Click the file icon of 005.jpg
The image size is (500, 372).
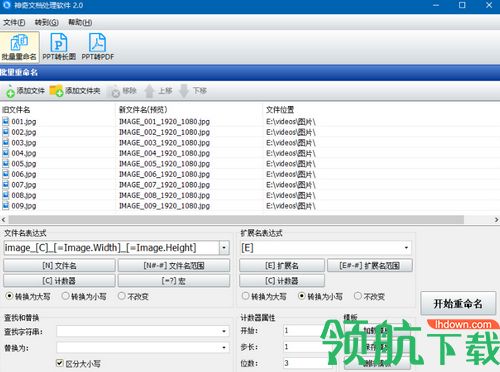(x=6, y=164)
